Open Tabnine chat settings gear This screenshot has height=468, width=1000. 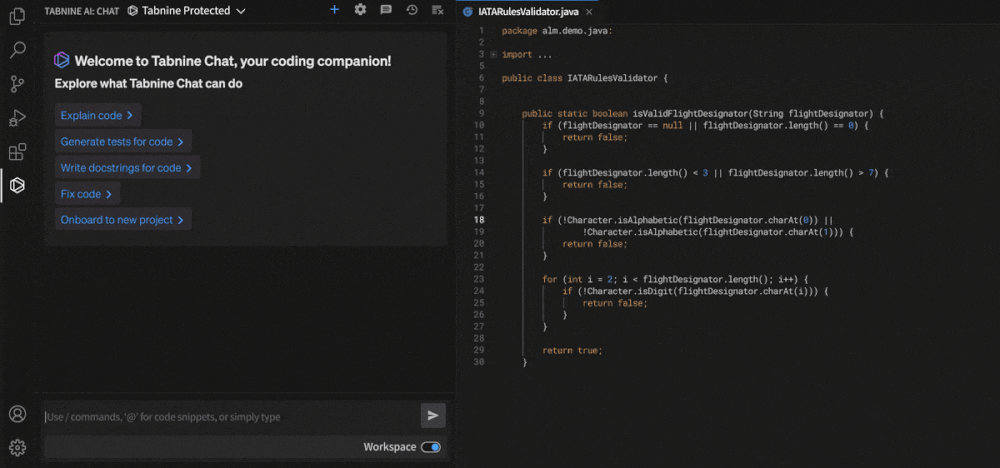click(x=360, y=10)
